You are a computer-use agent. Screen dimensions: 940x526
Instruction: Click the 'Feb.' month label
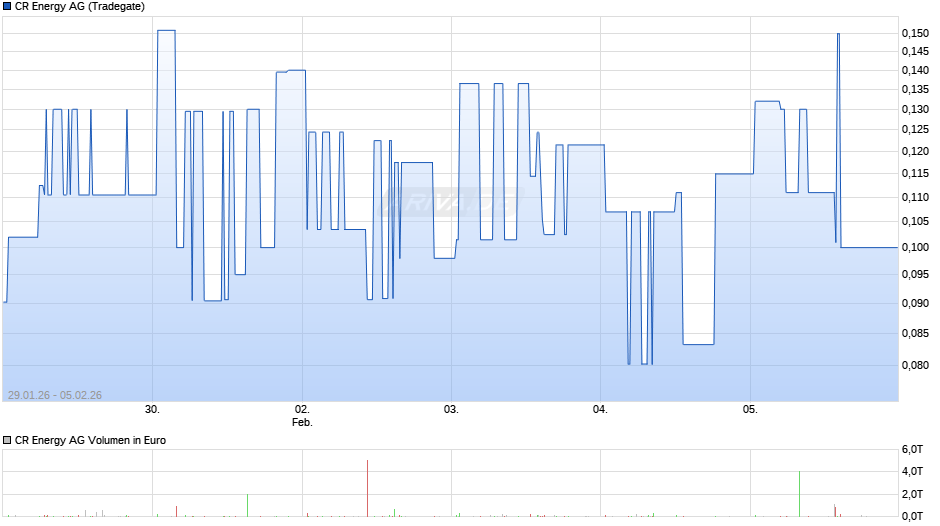pyautogui.click(x=302, y=422)
